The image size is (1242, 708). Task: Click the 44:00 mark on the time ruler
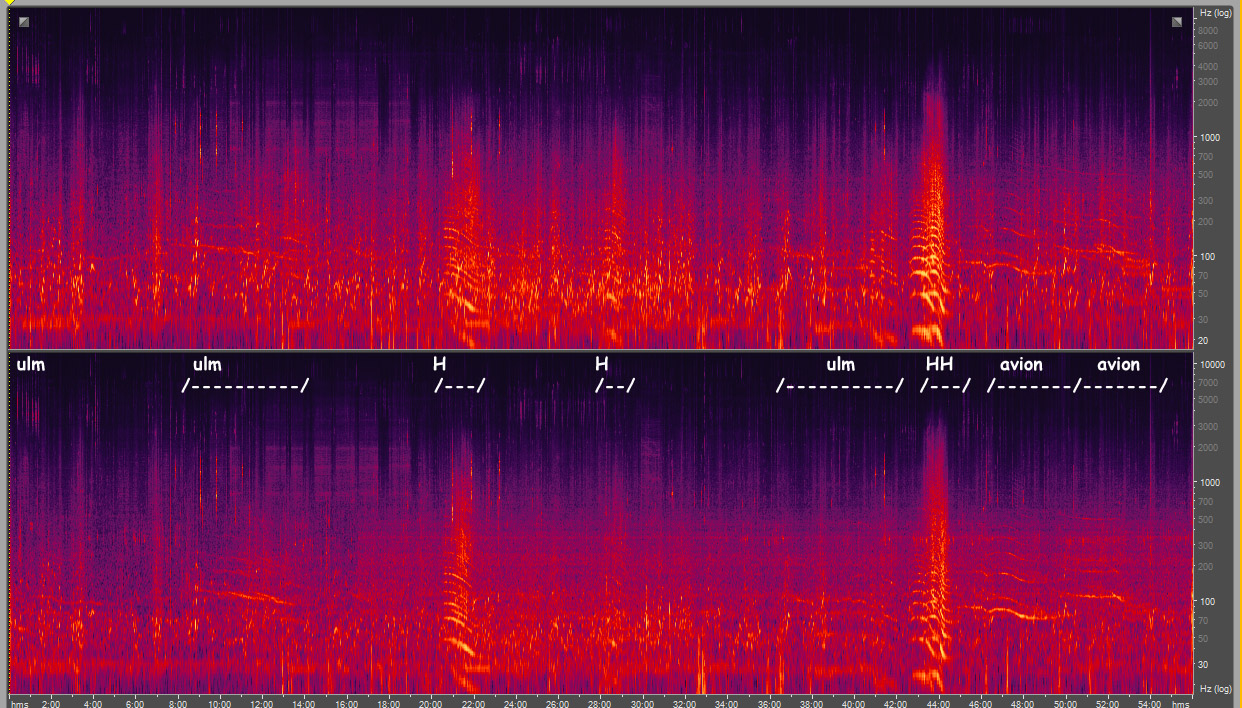(939, 703)
